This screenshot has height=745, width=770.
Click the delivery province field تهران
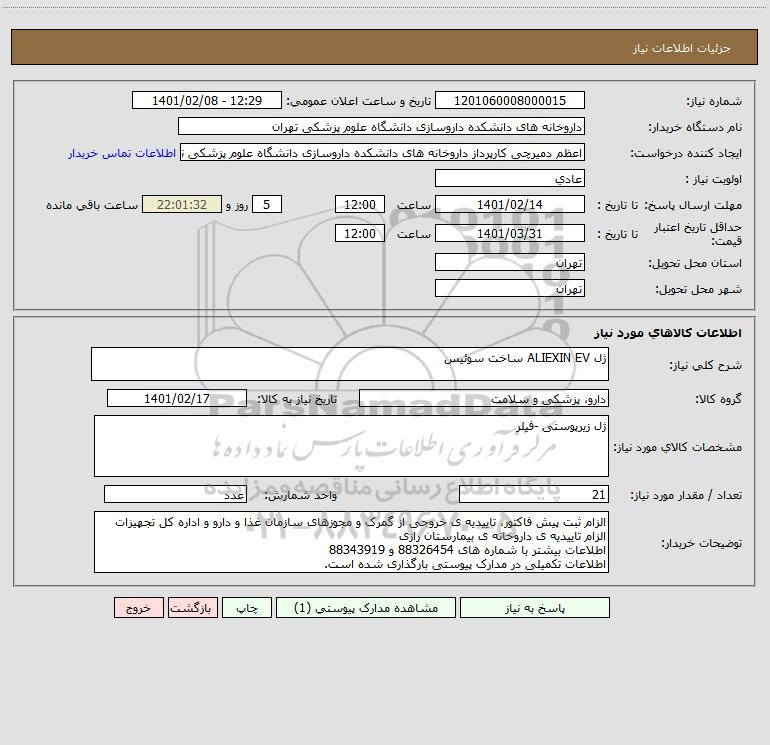pyautogui.click(x=510, y=263)
